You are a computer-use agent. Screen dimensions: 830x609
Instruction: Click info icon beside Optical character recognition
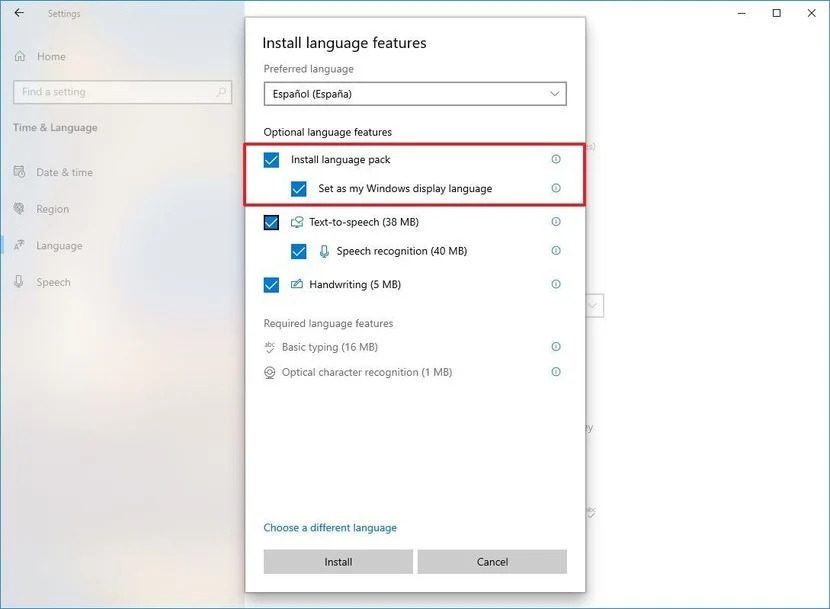[556, 372]
